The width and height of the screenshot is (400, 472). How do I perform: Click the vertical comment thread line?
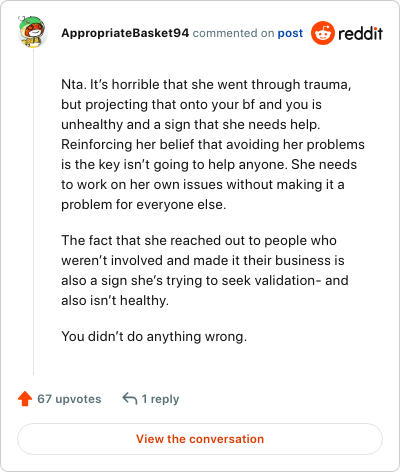coord(33,212)
